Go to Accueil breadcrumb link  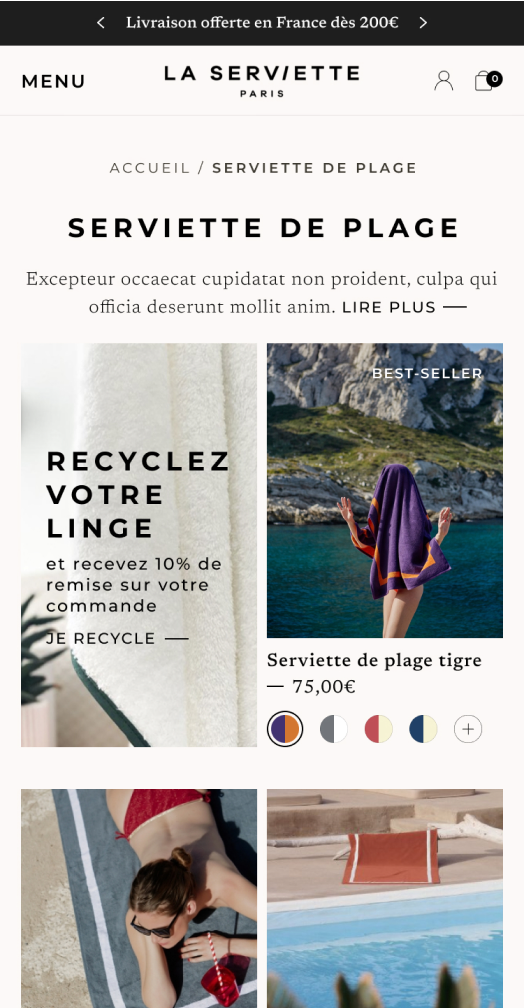click(150, 168)
